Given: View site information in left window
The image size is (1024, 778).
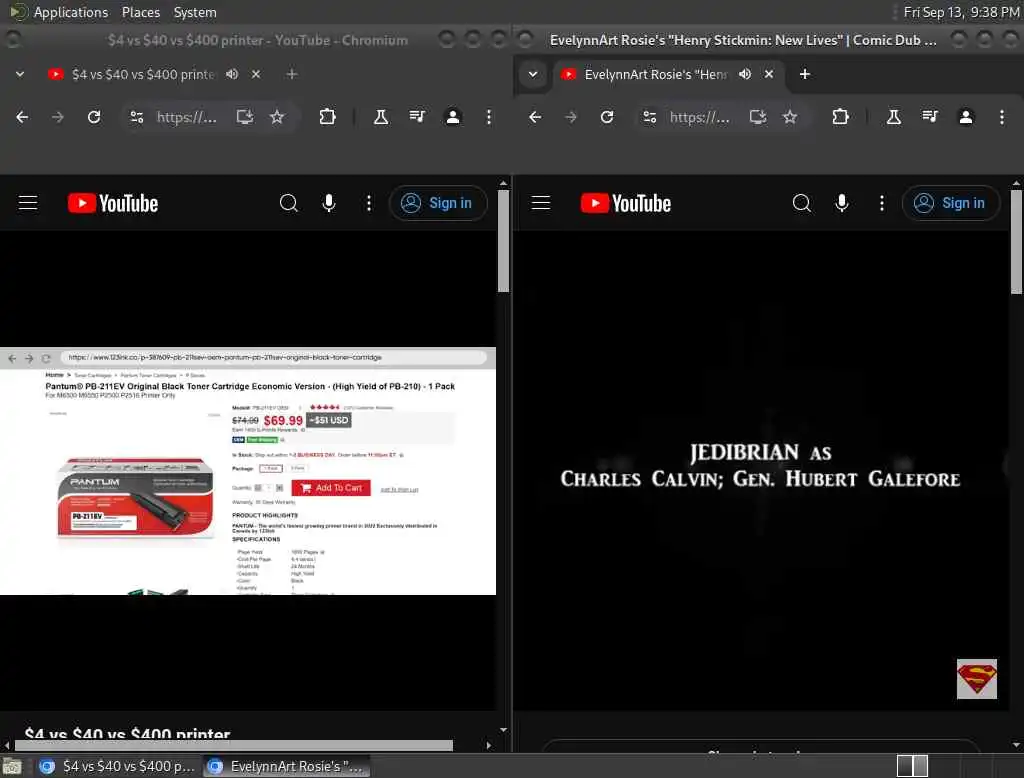Looking at the screenshot, I should tap(136, 117).
